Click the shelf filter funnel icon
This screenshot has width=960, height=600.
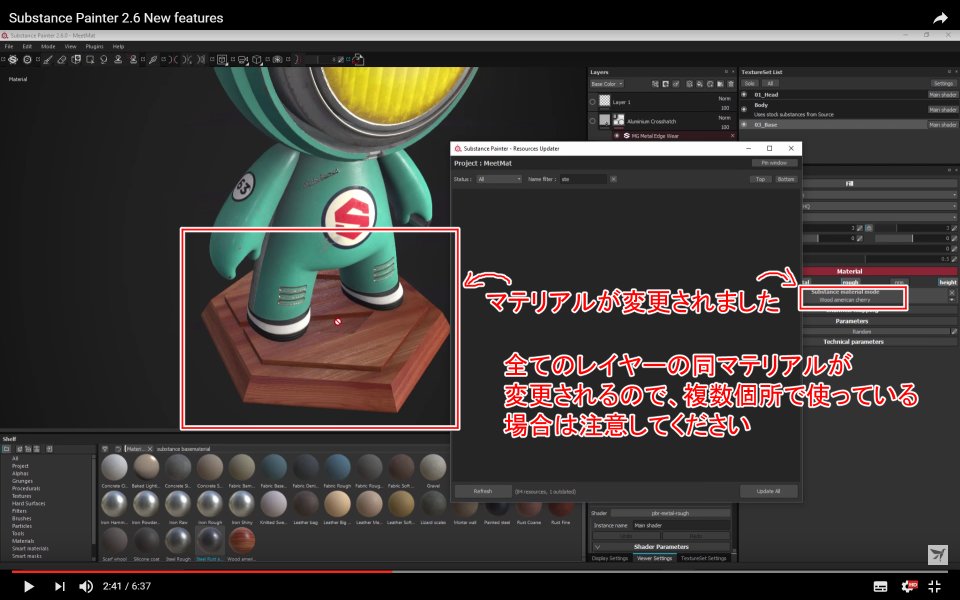[x=105, y=449]
